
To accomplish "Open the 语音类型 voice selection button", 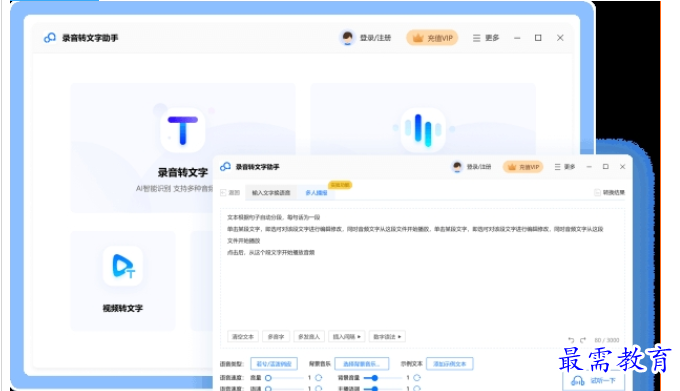I will coord(274,364).
